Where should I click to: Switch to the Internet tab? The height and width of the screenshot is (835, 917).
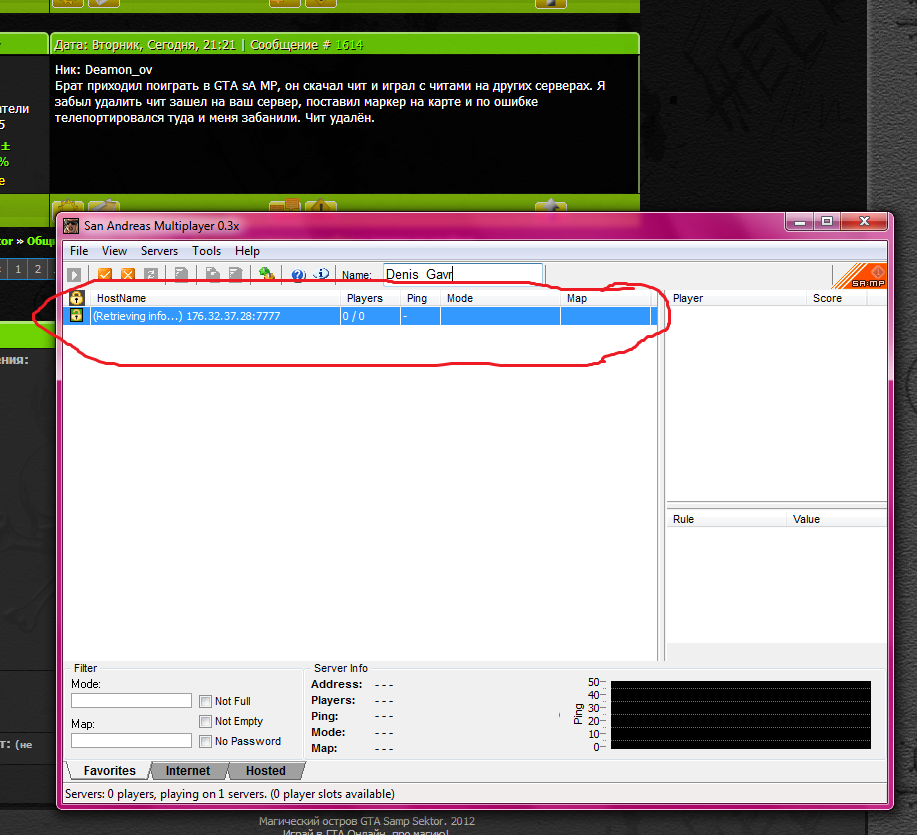[x=188, y=771]
